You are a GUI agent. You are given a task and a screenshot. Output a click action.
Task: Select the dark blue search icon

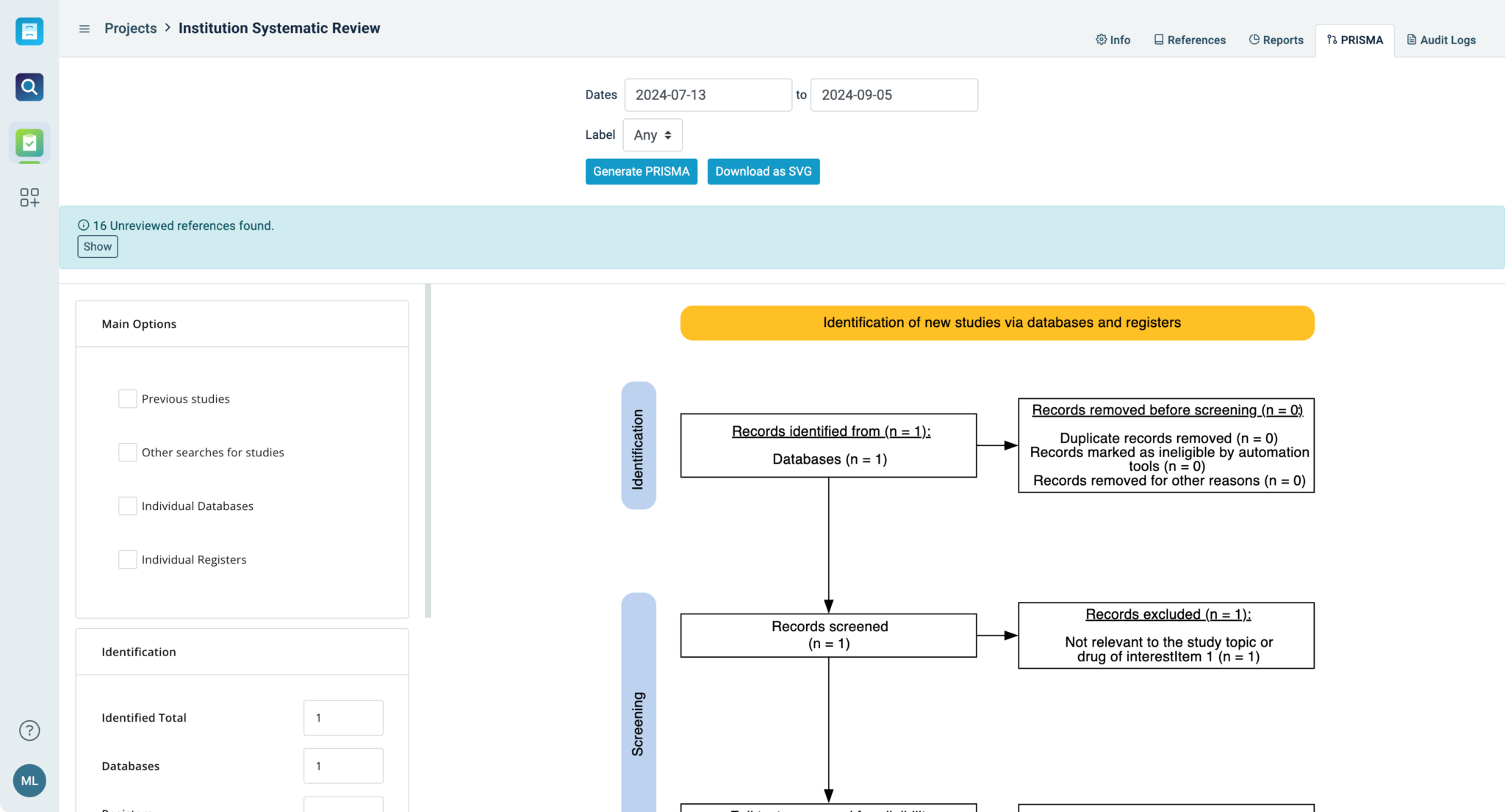29,87
